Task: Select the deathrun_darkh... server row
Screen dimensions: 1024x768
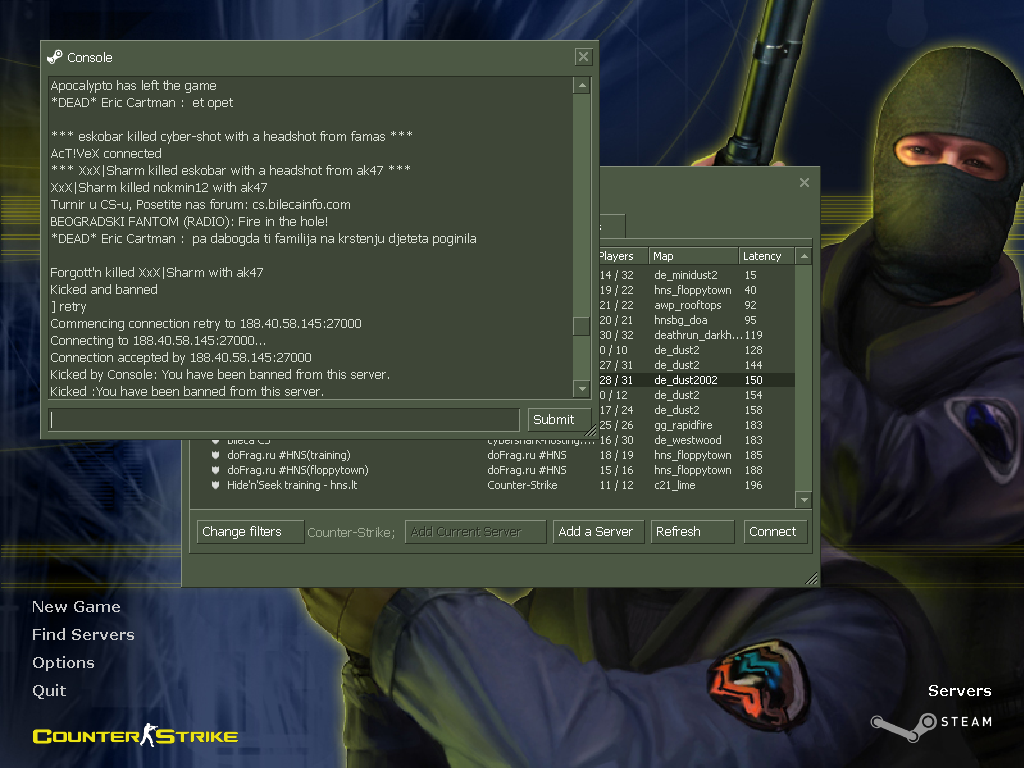Action: [x=696, y=335]
